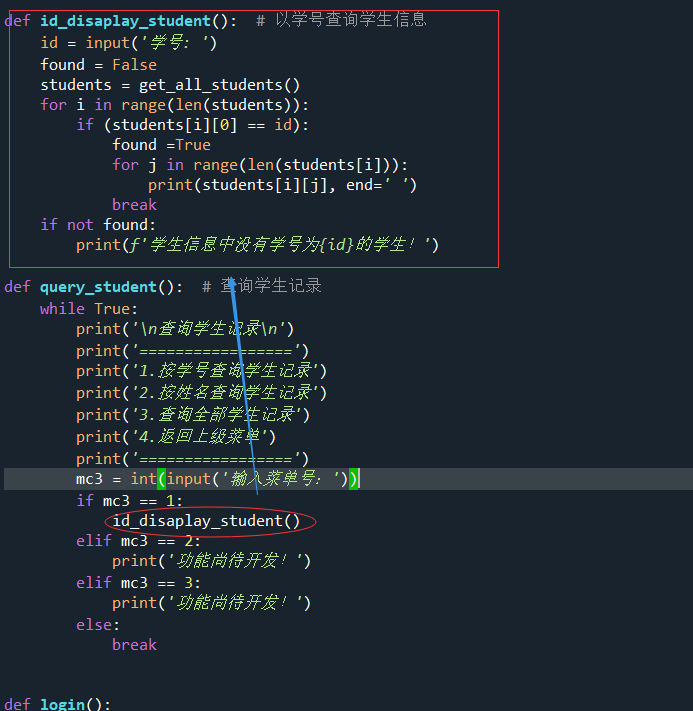The image size is (693, 711).
Task: Click 'for j in range(len(students[i])):' line
Action: (x=260, y=165)
